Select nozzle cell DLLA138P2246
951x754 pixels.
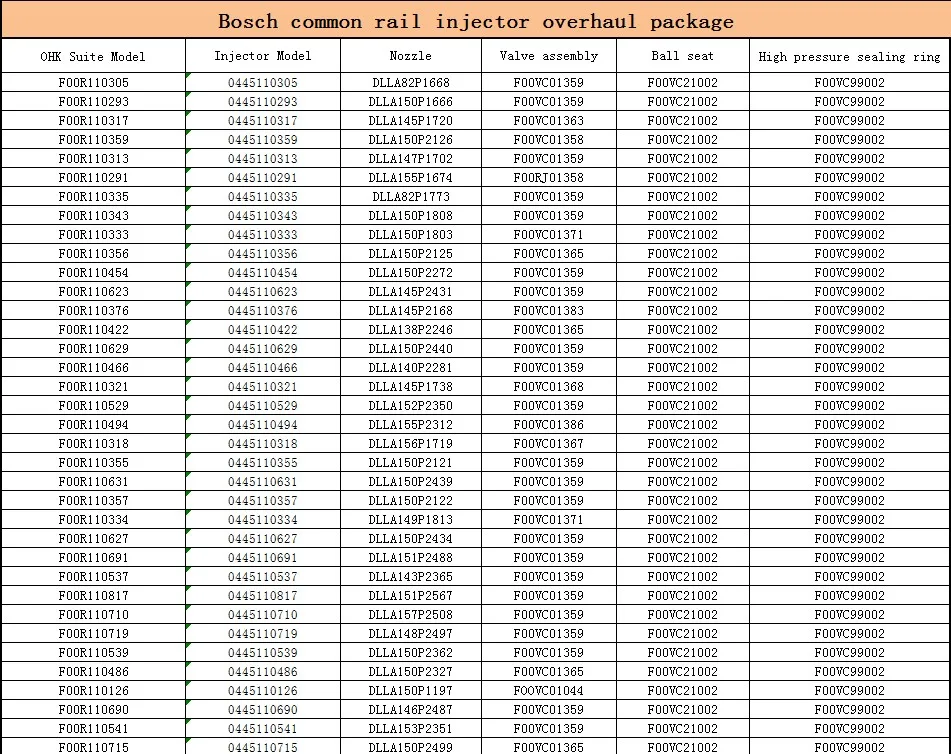[411, 329]
